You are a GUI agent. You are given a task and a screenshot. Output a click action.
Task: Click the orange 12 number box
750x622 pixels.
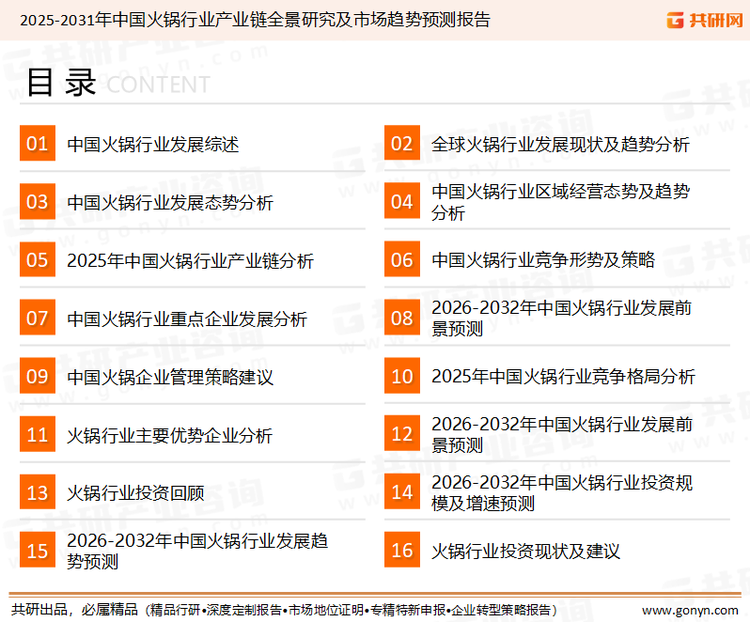402,433
